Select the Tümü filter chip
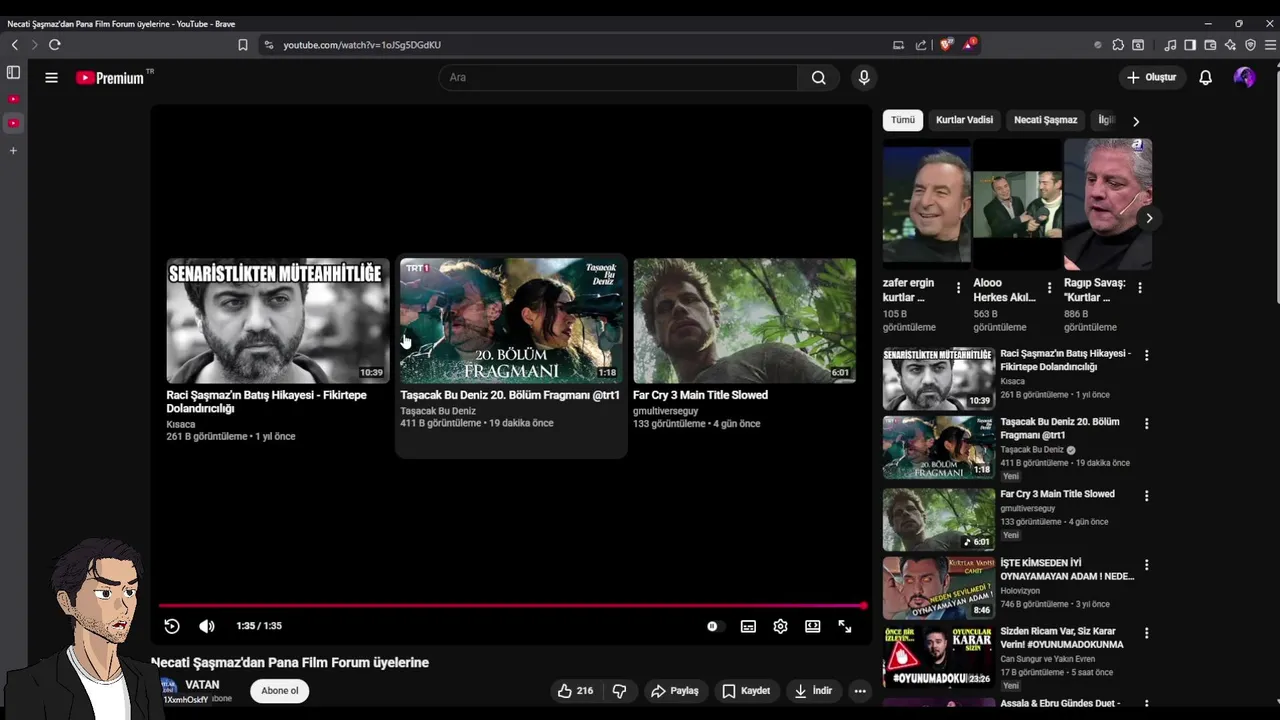1280x720 pixels. tap(903, 120)
